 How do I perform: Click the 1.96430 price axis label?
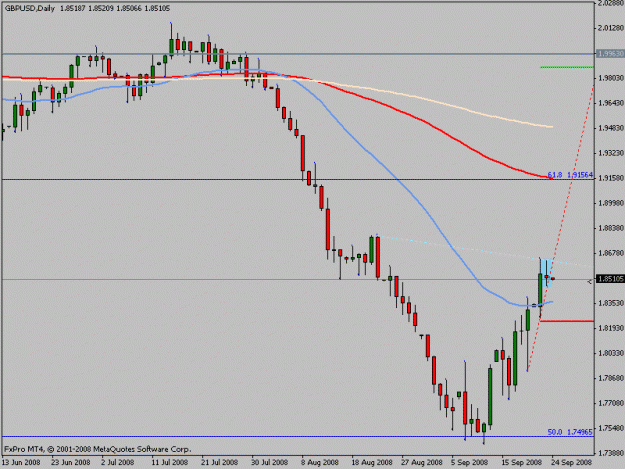coord(610,103)
